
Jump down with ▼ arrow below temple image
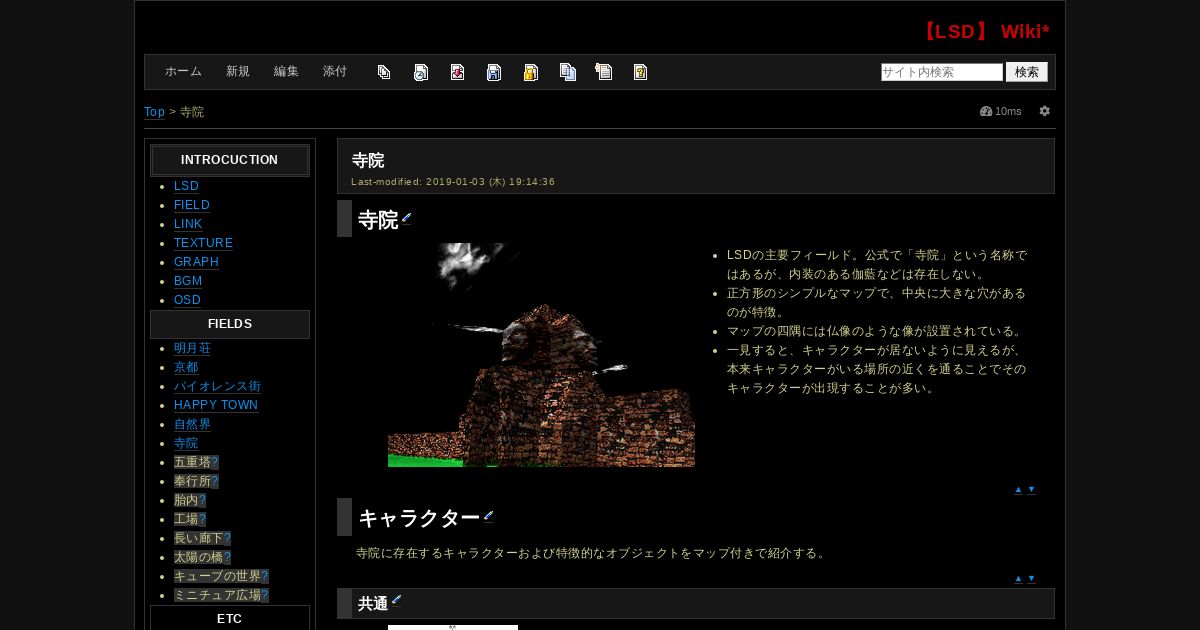point(1031,490)
